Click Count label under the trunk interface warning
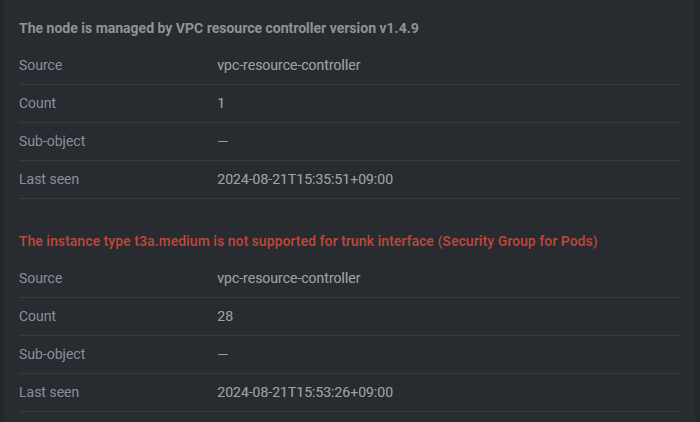 (38, 316)
